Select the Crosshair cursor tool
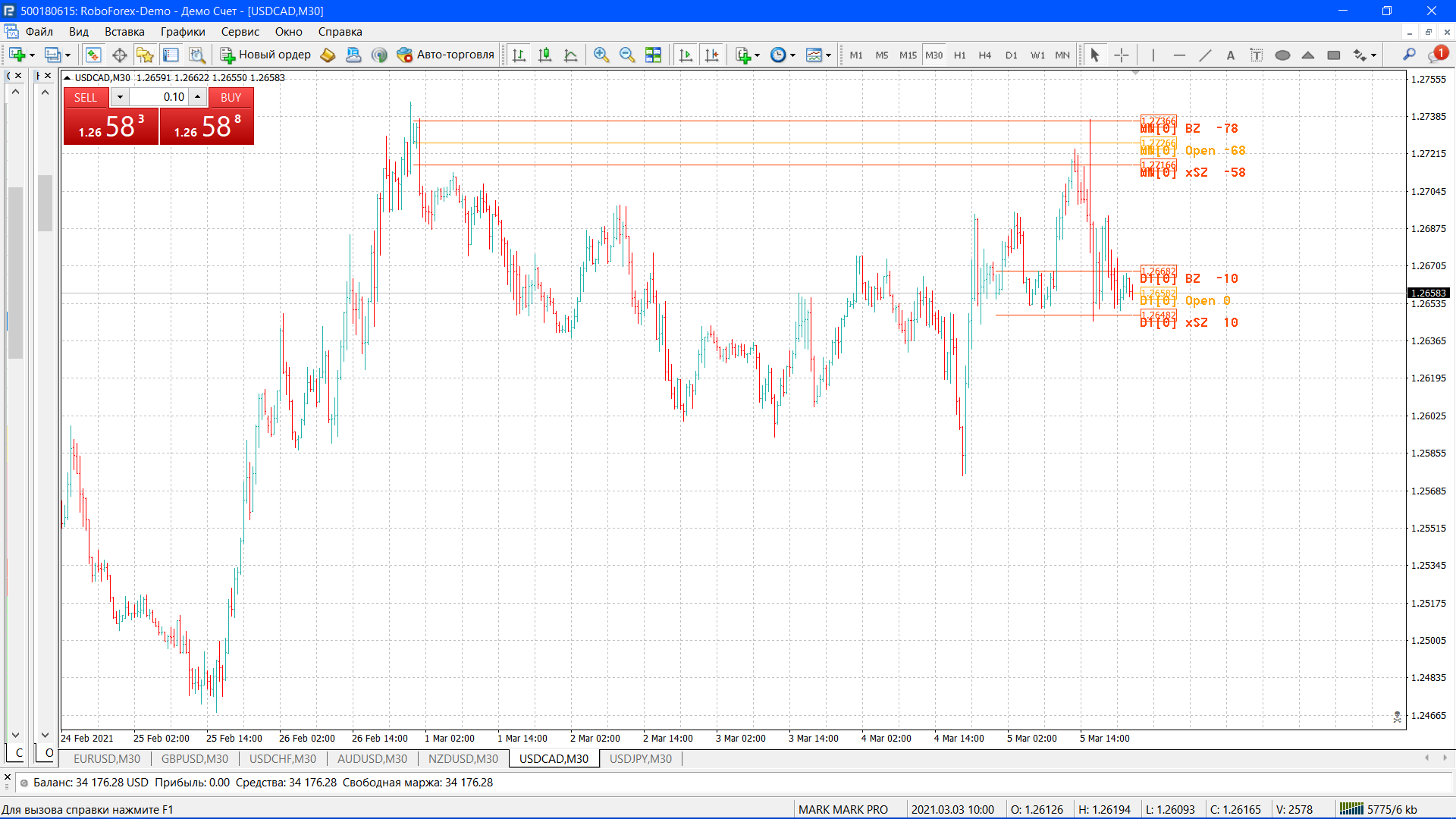Viewport: 1456px width, 819px height. 1121,55
